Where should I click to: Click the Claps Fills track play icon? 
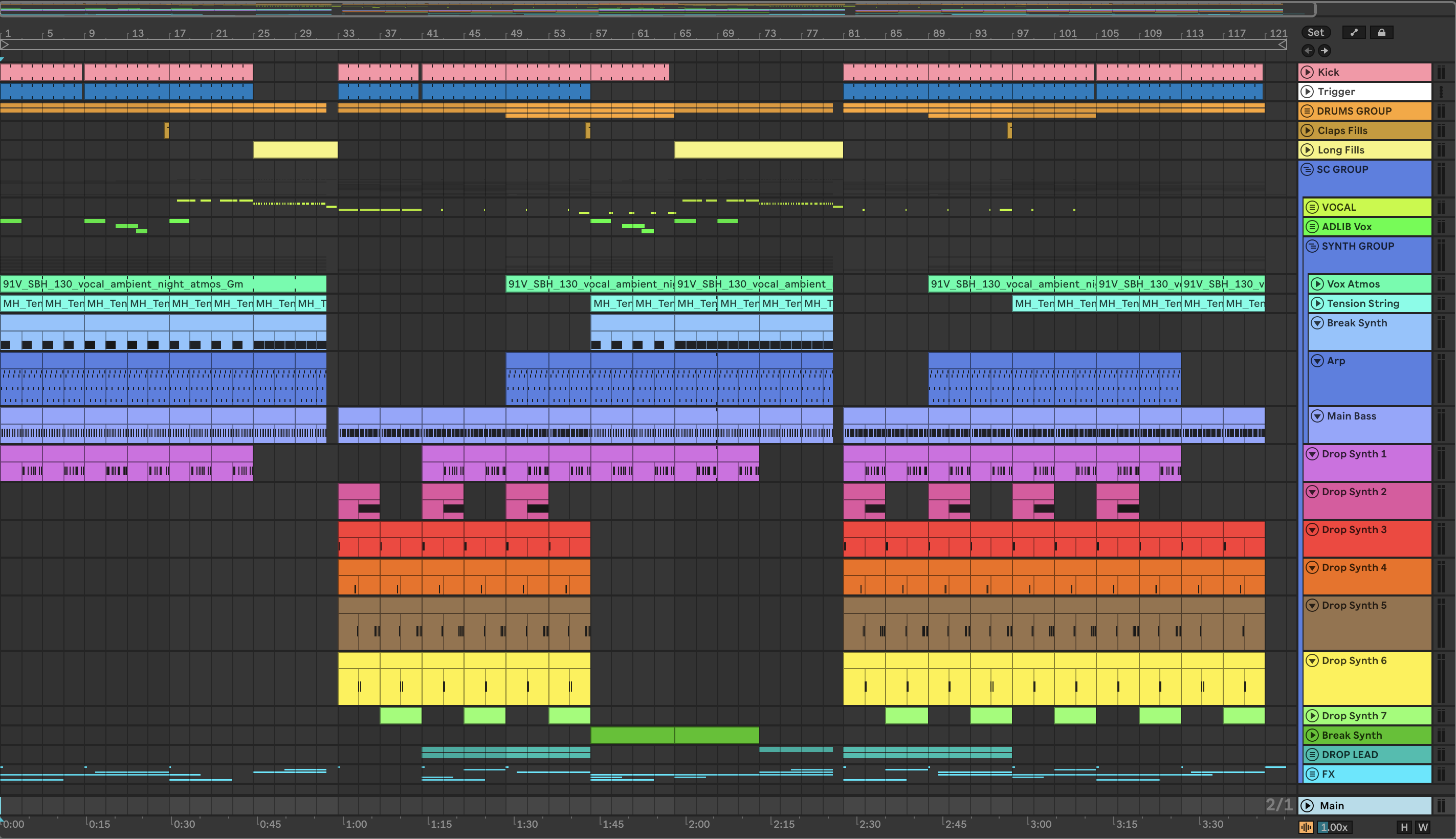1307,130
